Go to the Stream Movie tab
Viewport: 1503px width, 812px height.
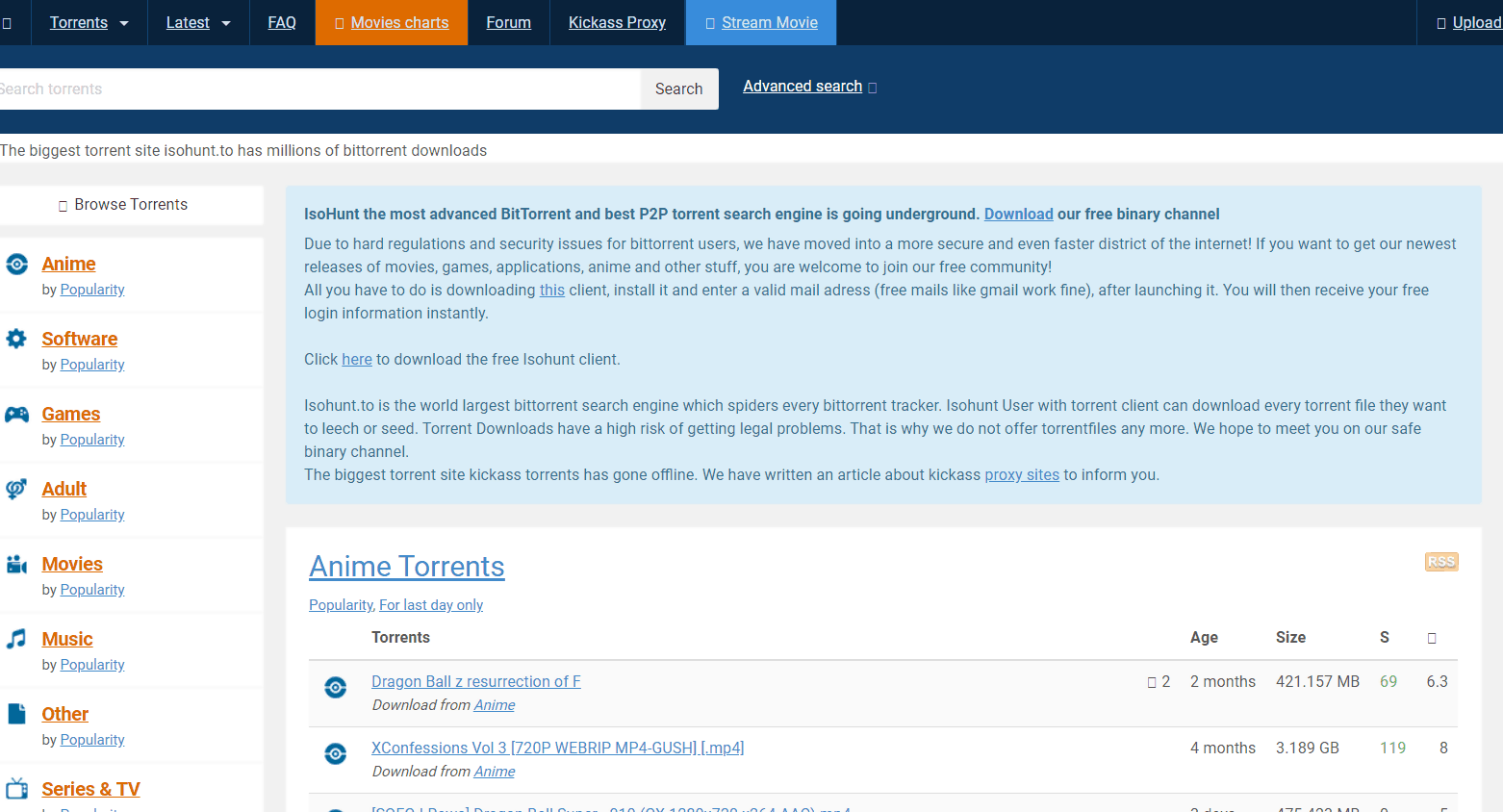[x=761, y=23]
